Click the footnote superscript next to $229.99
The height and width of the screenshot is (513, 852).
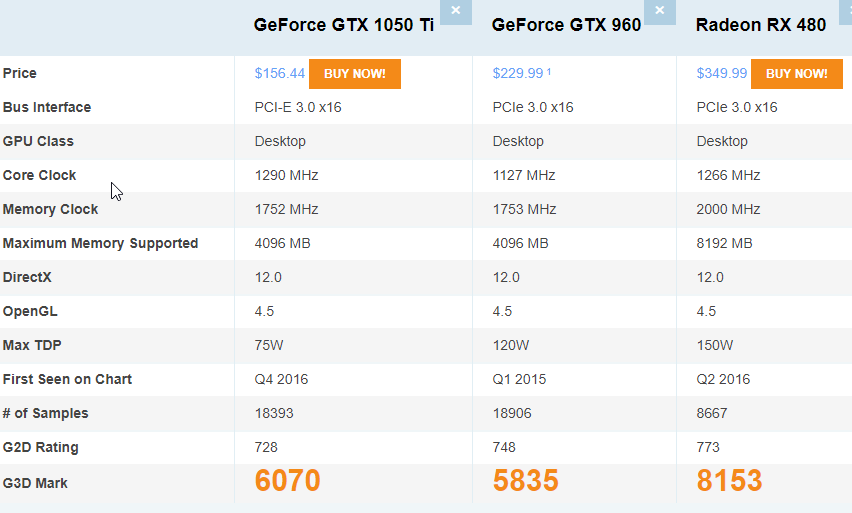(x=549, y=71)
